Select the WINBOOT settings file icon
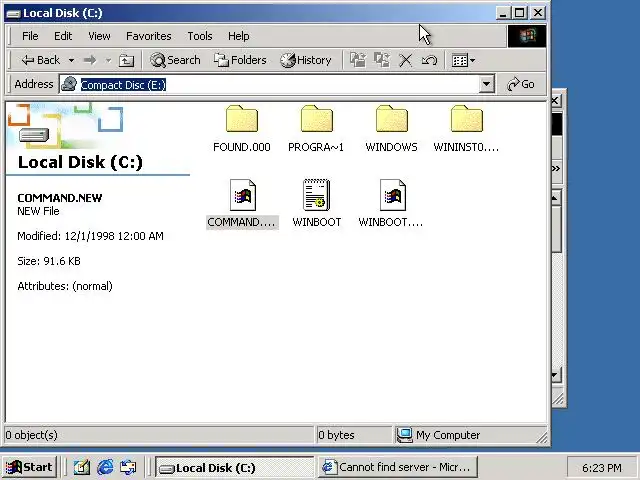640x480 pixels. point(316,195)
